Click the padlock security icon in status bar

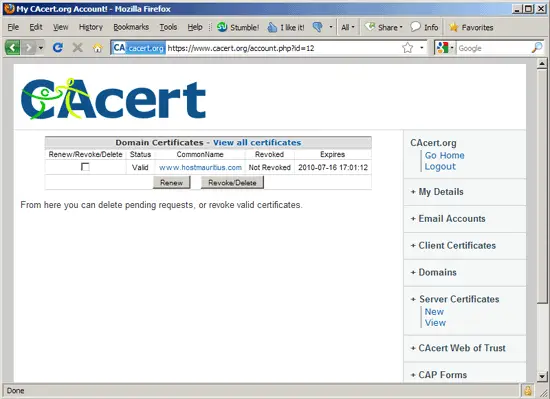tap(528, 390)
